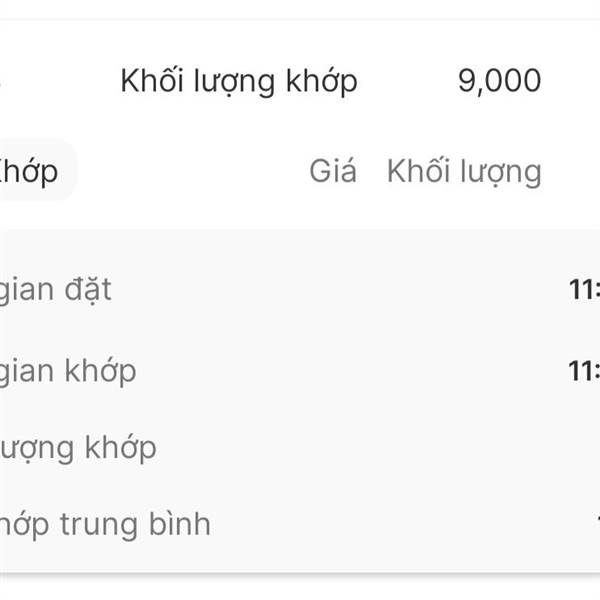Click the "gian đặt" order time label
This screenshot has width=600, height=600.
coord(55,290)
